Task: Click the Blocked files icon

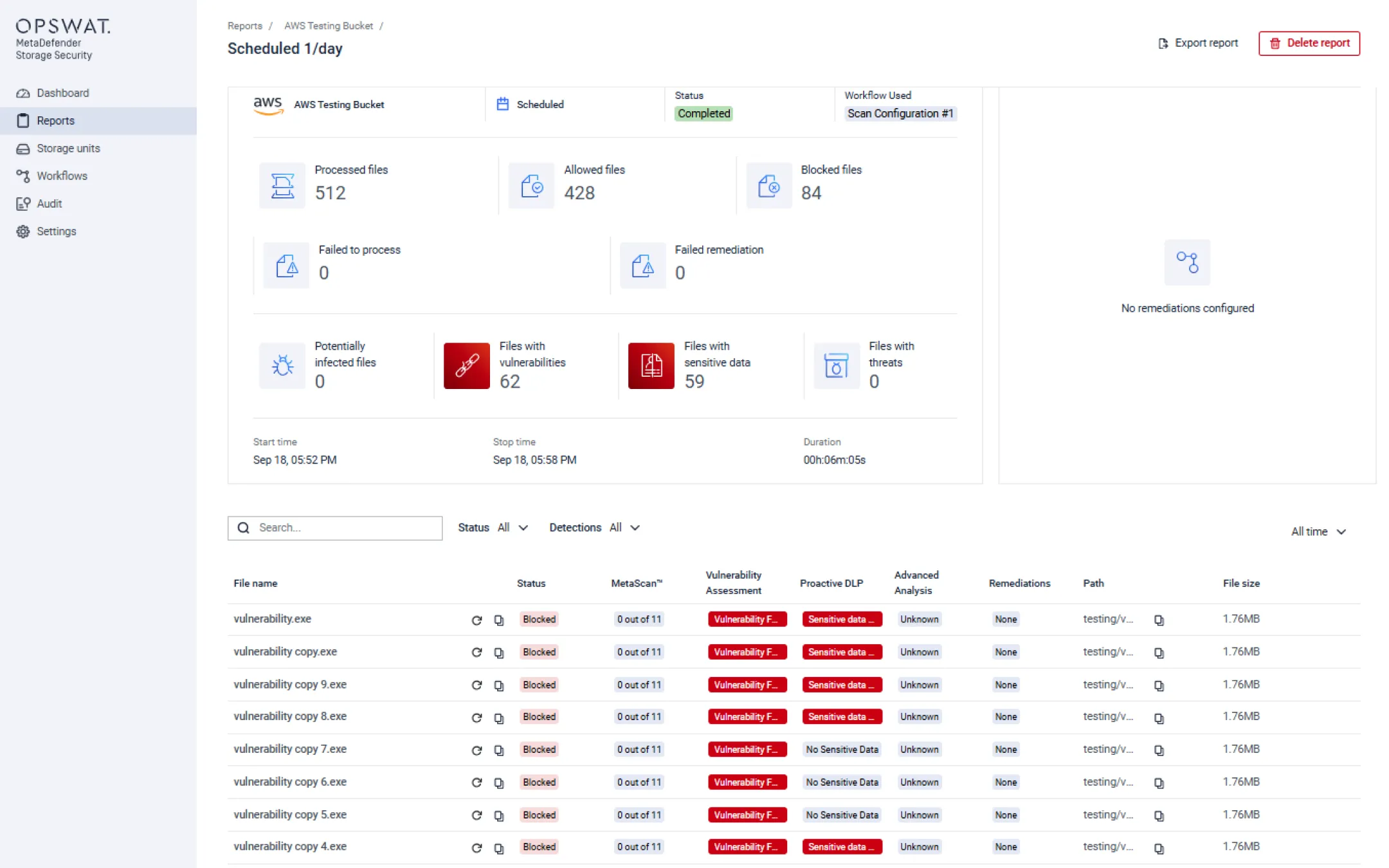Action: [768, 186]
